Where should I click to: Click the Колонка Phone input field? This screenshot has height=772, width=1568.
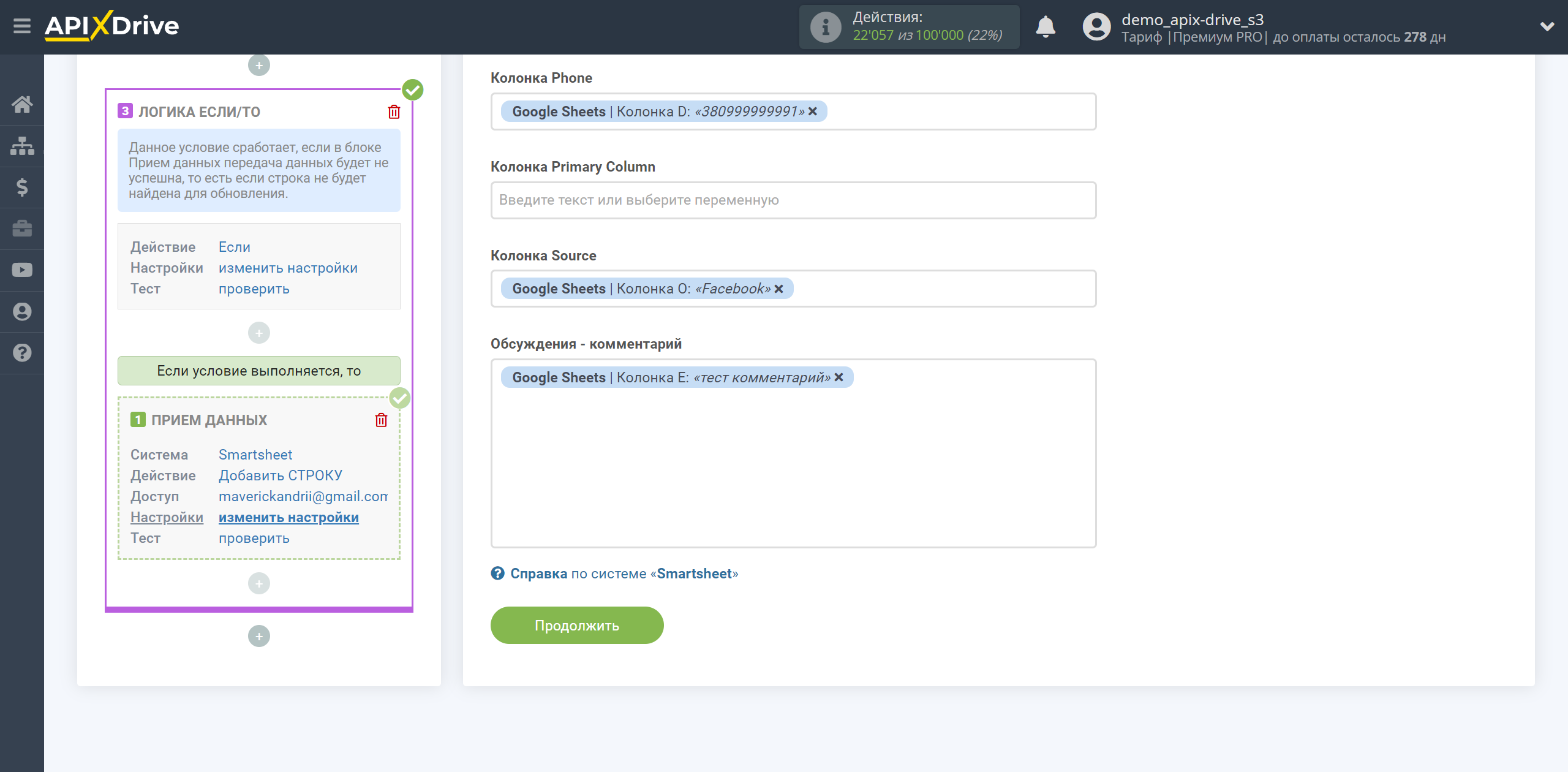coord(793,112)
